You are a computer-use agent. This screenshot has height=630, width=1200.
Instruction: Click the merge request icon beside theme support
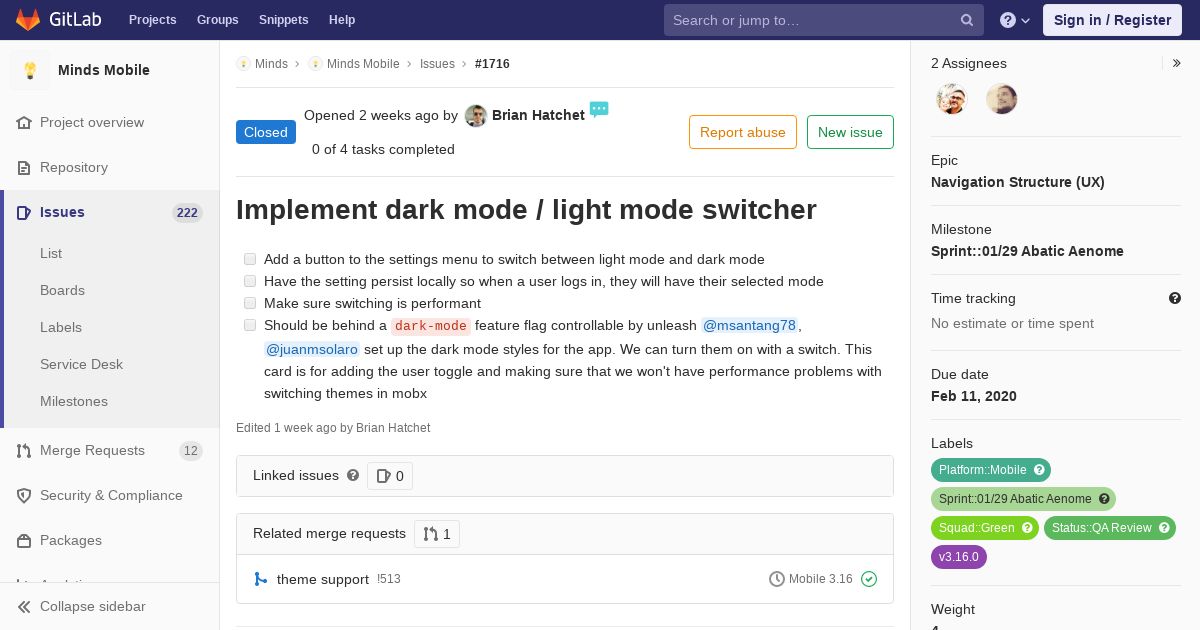tap(261, 579)
